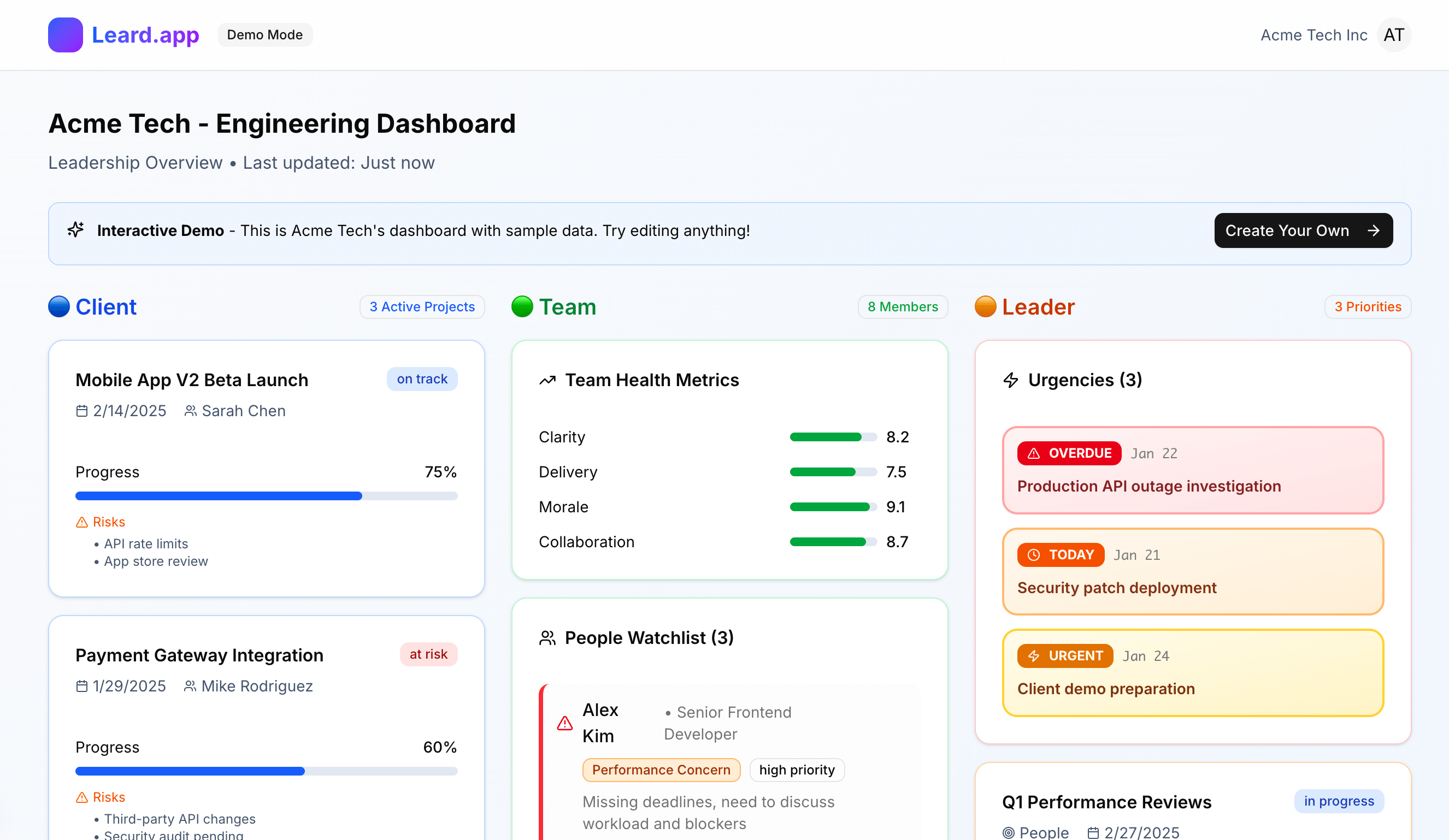The image size is (1449, 840).
Task: Click the Jan 22 overdue date
Action: (1154, 454)
